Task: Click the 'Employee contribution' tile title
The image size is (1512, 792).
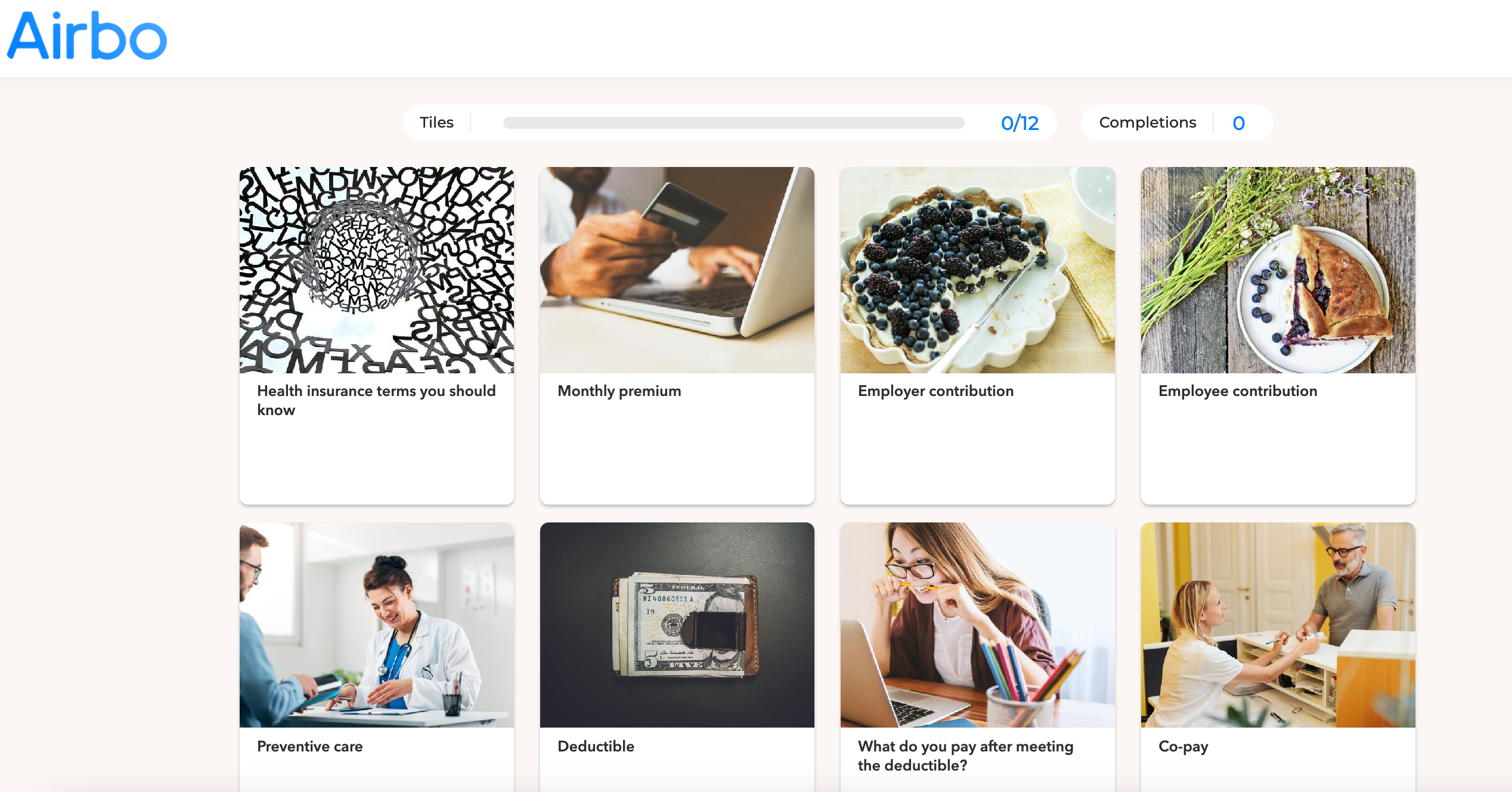Action: [1238, 391]
